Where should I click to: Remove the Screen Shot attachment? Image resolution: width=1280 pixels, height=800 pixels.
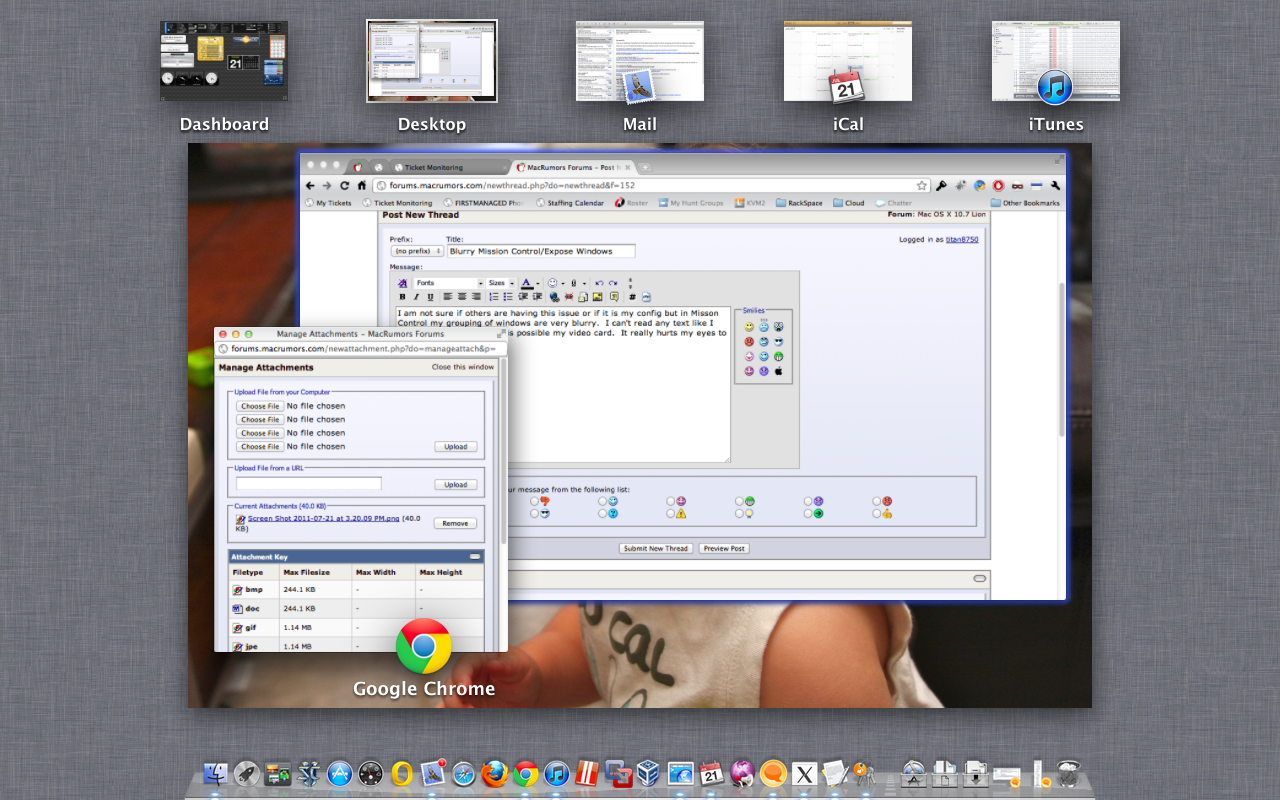[455, 523]
